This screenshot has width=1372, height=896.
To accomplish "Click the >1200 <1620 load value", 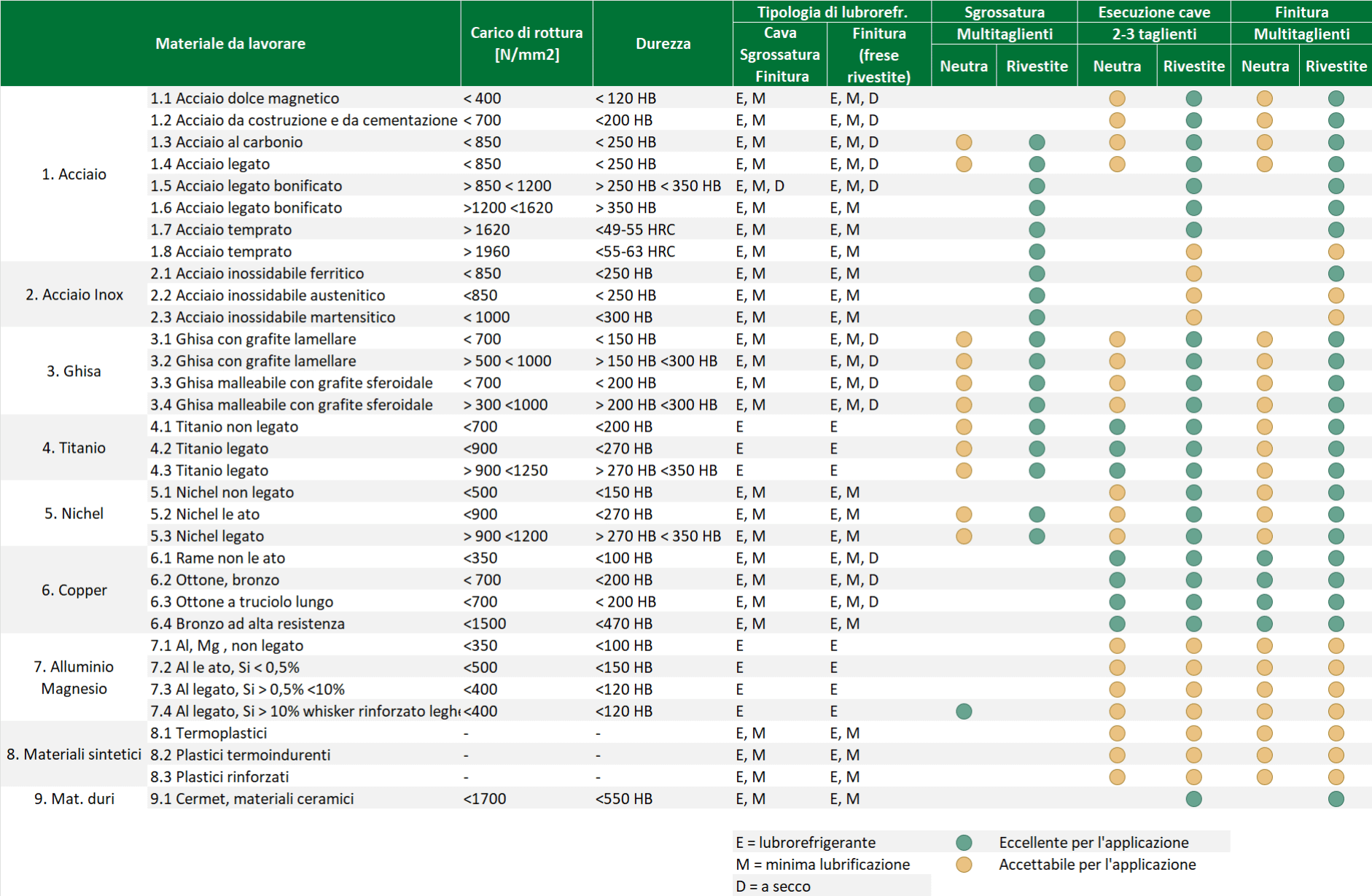I will point(508,208).
